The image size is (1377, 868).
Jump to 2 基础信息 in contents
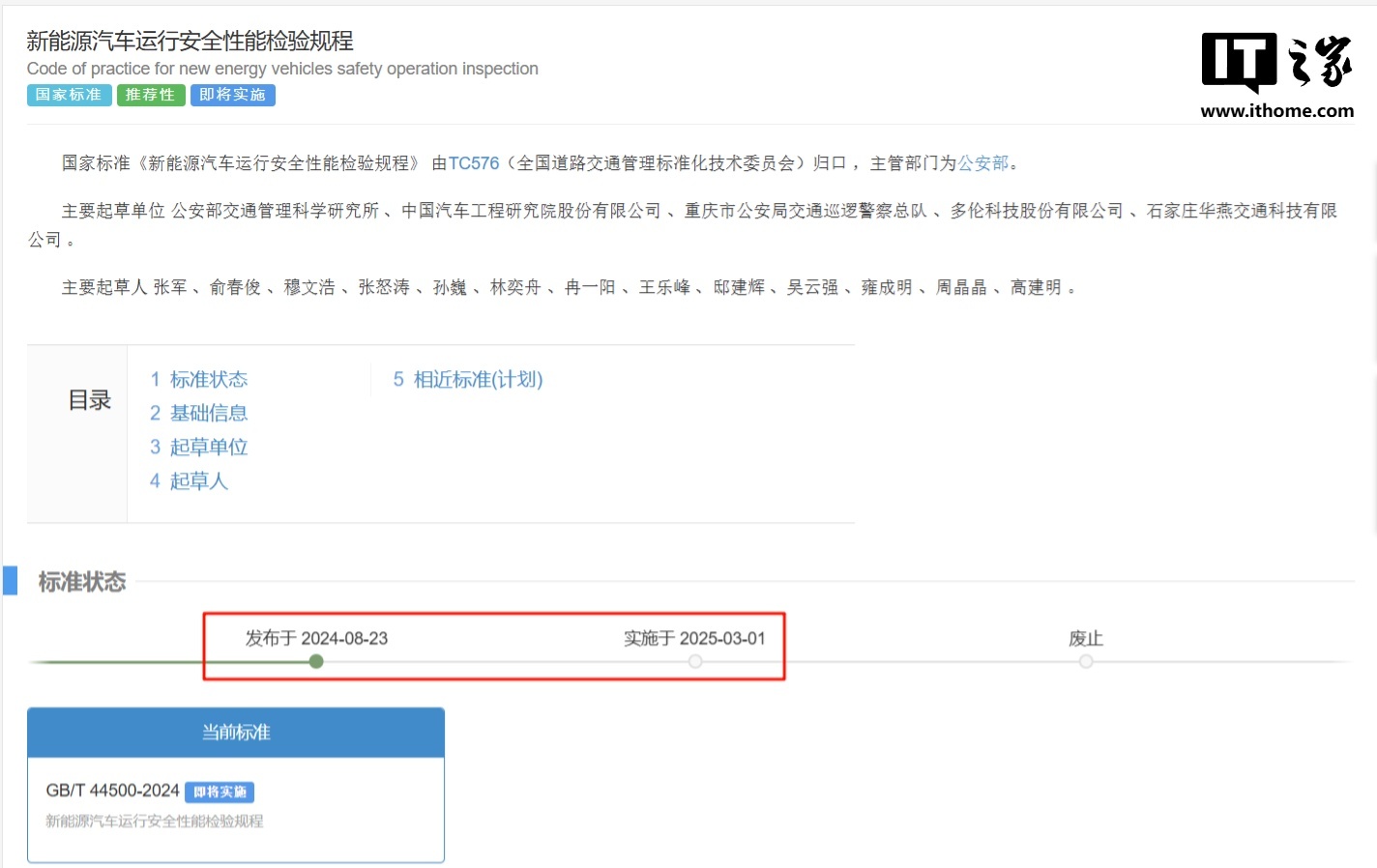199,414
